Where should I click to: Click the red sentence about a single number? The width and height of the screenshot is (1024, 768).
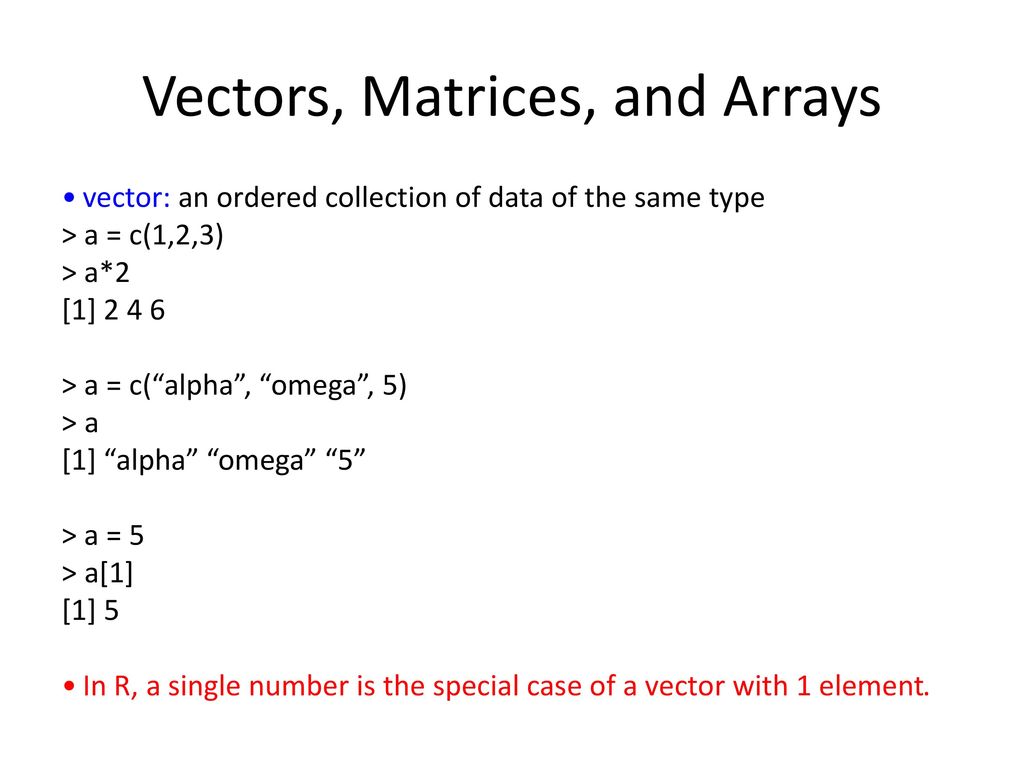click(505, 686)
